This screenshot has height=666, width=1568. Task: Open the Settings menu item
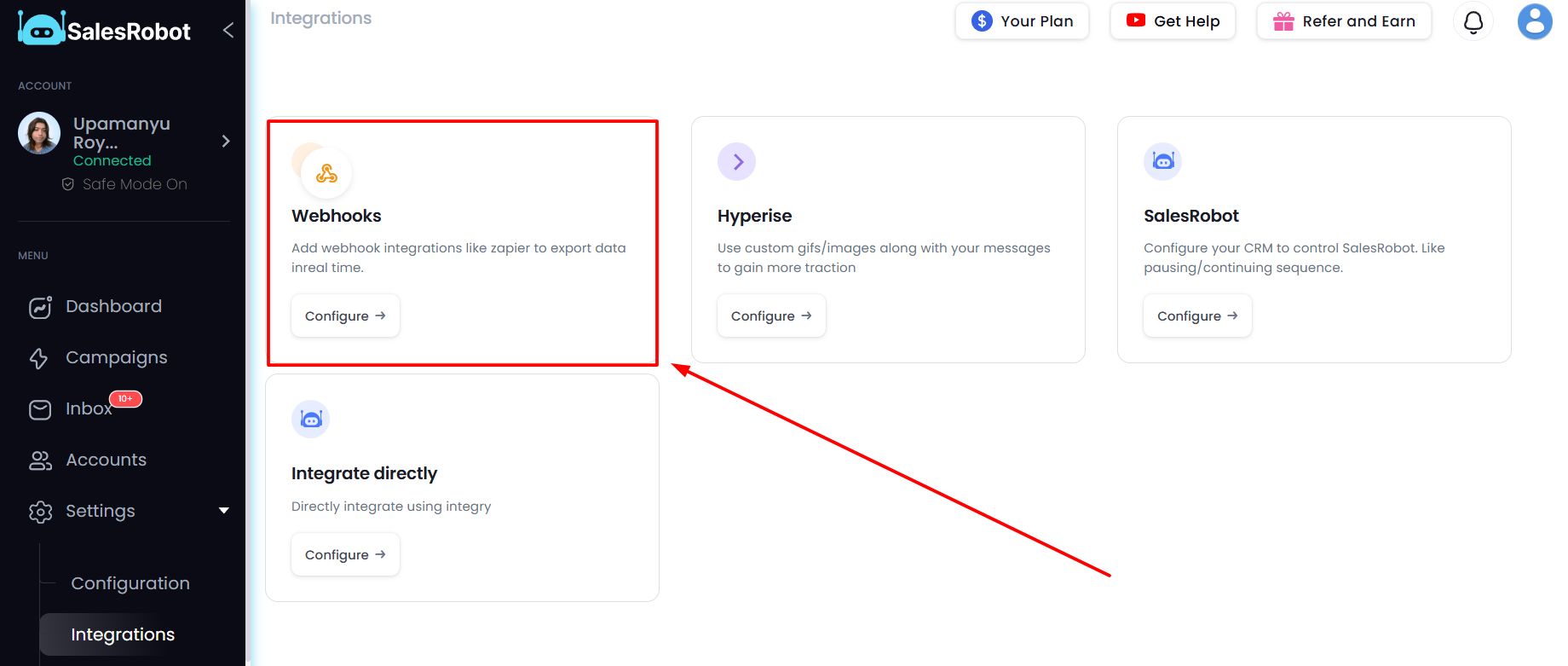coord(101,511)
